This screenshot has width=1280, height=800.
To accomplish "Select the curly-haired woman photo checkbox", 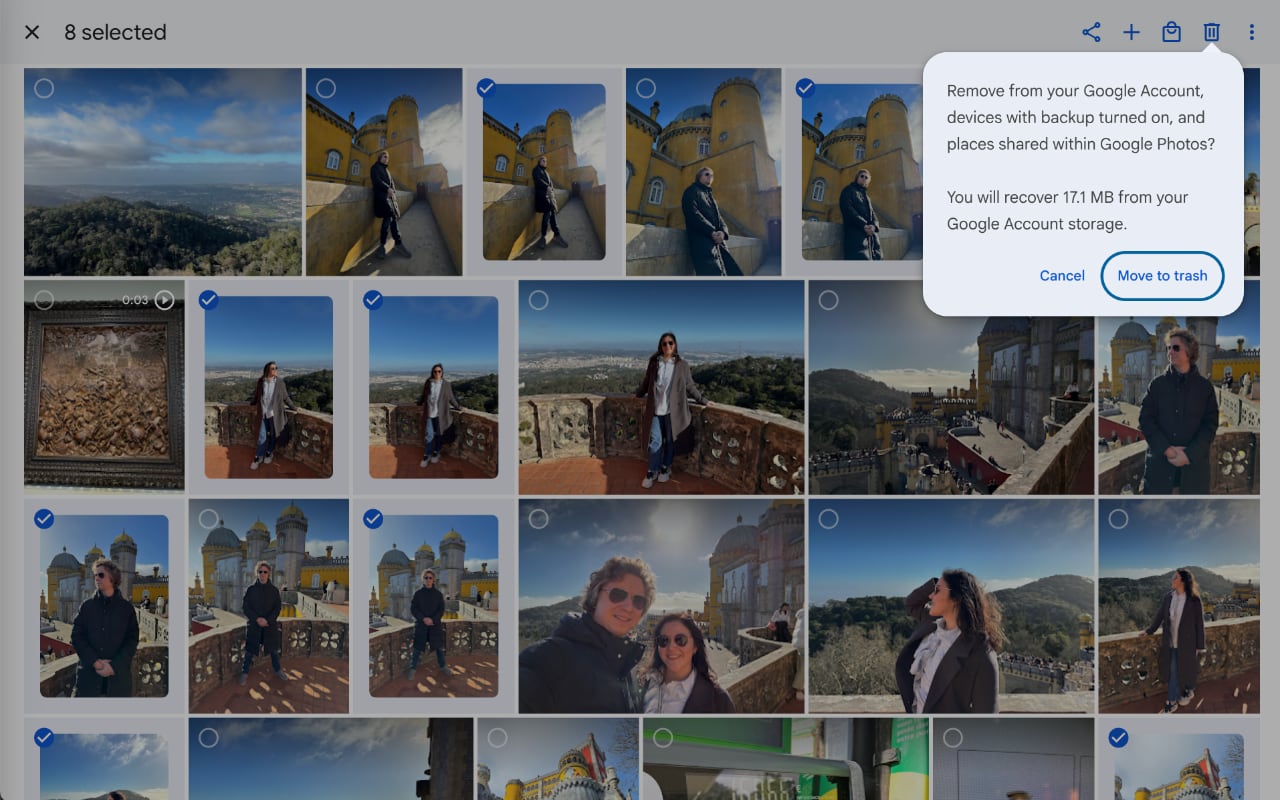I will [828, 519].
